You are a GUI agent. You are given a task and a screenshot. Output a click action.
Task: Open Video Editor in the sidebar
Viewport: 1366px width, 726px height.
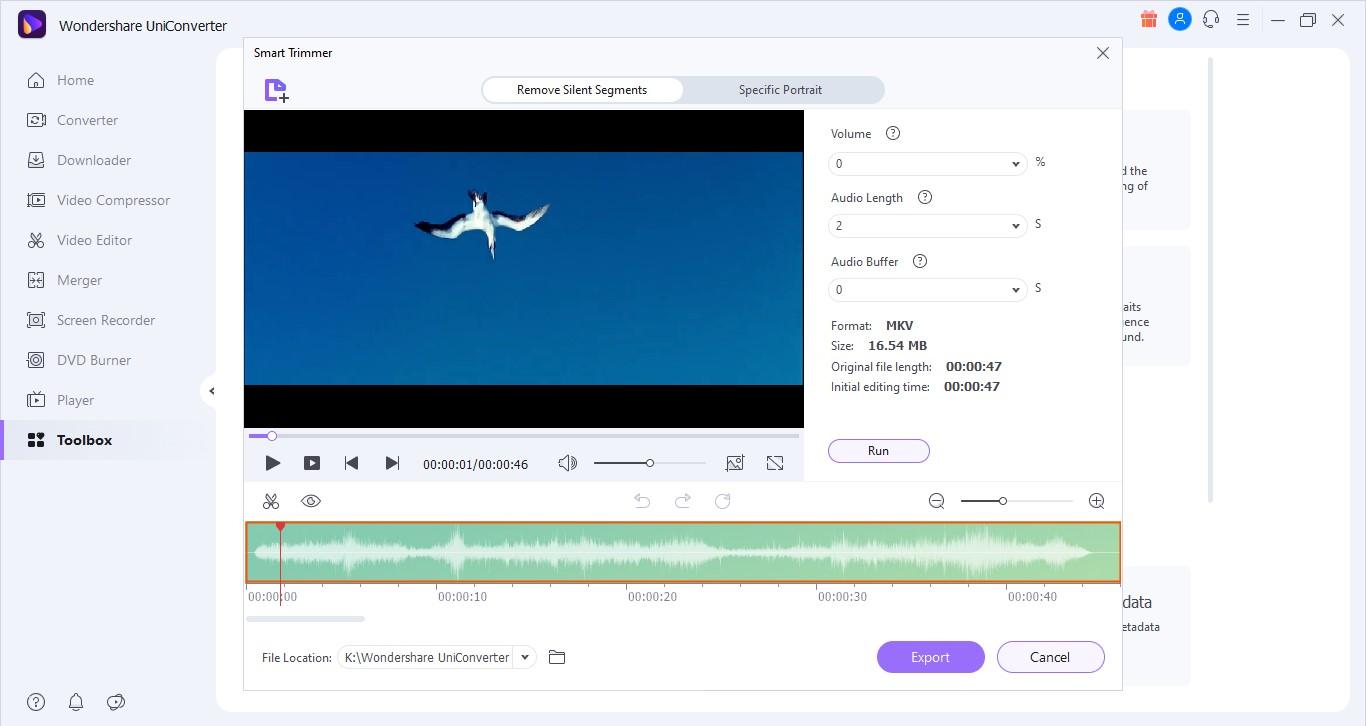coord(94,240)
